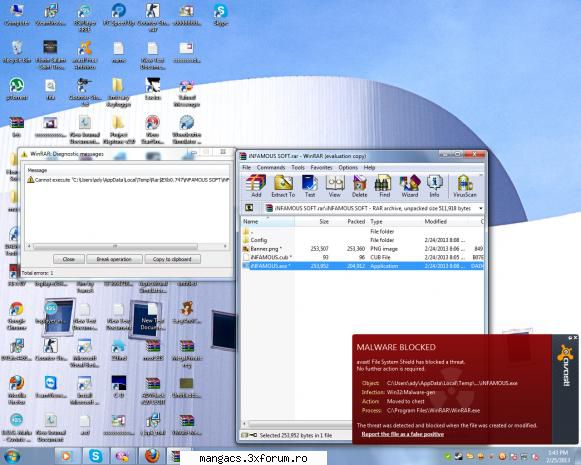The width and height of the screenshot is (581, 465).
Task: Open Google Chrome desktop shortcut
Action: [16, 316]
